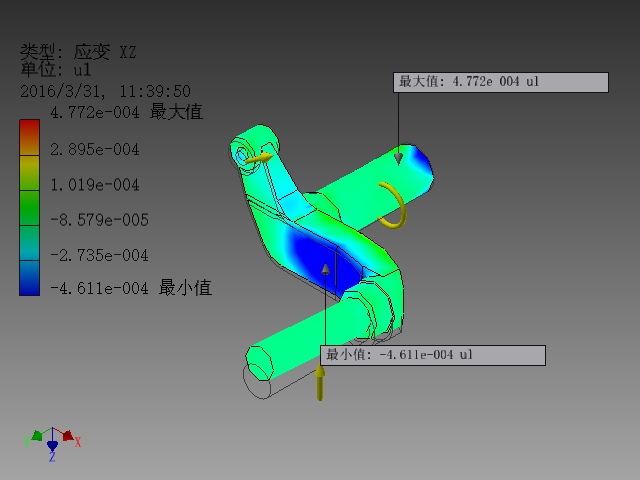Click the red X axis arrow of the triad

pos(69,436)
